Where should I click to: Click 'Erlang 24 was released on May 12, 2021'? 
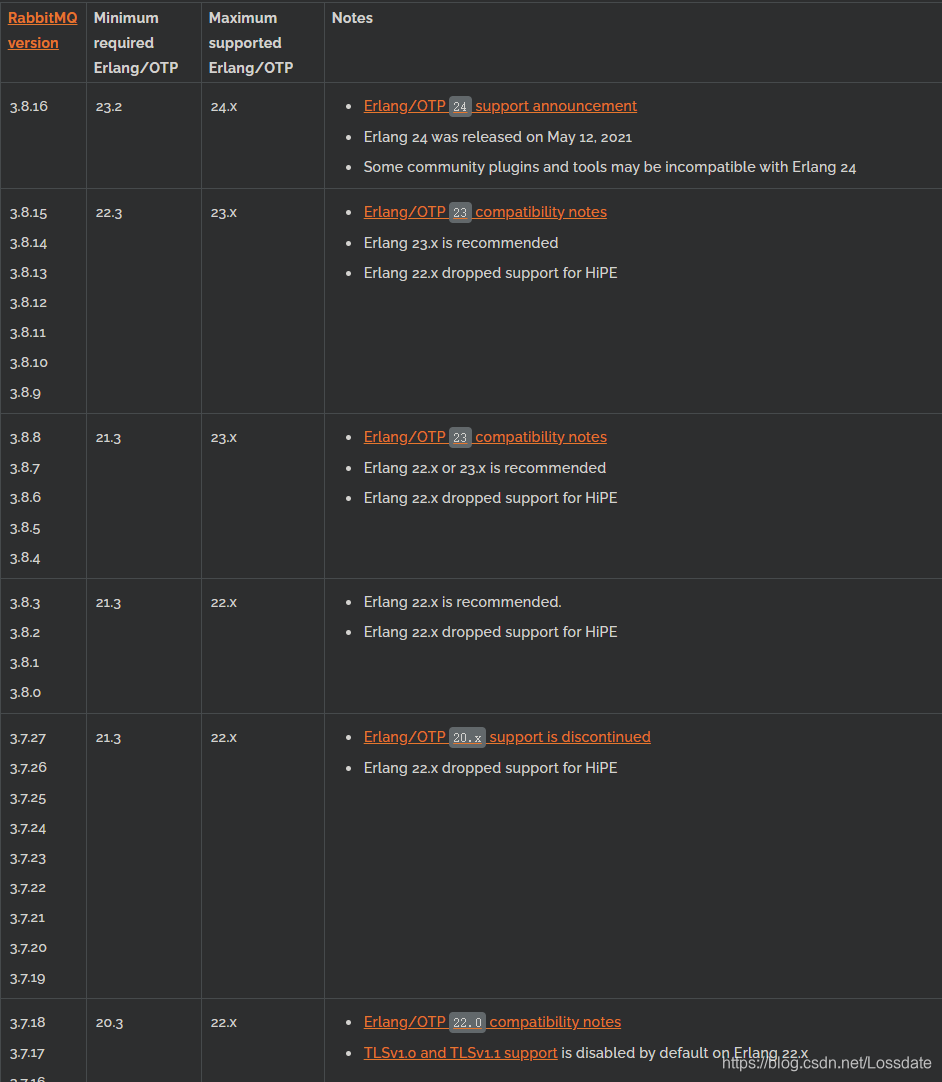tap(498, 137)
